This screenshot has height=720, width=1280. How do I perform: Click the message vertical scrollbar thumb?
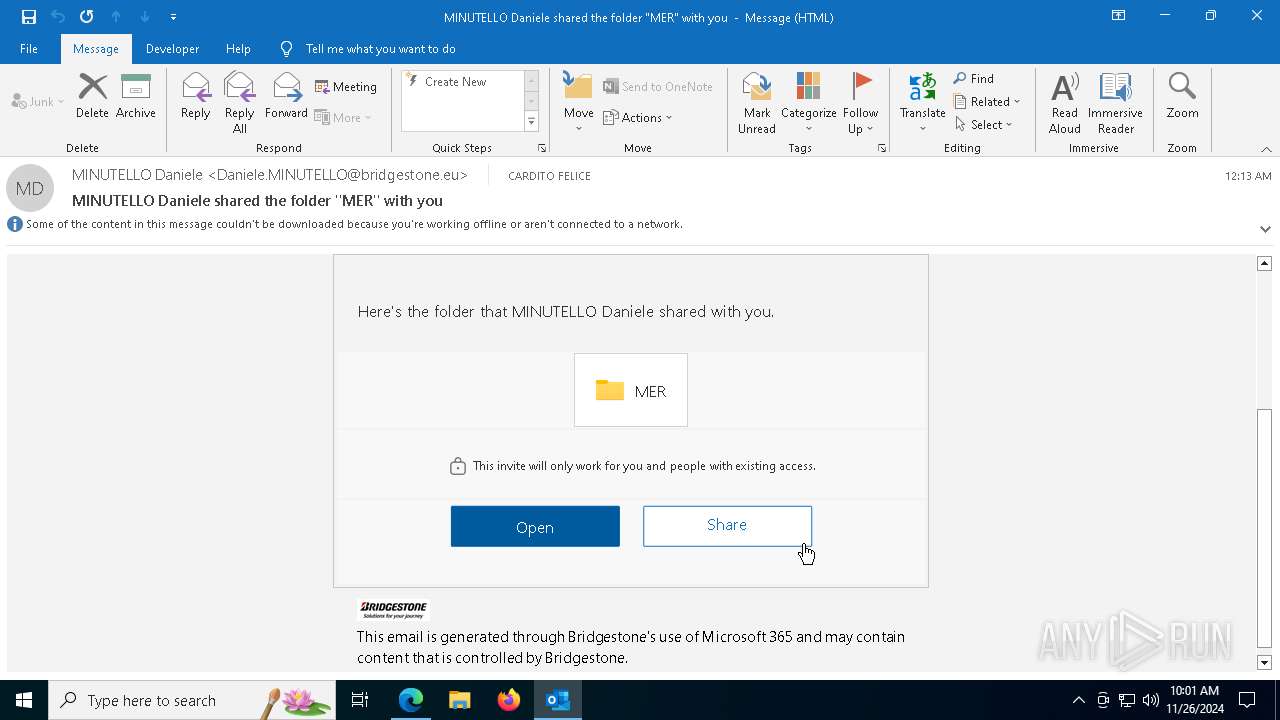pos(1264,529)
